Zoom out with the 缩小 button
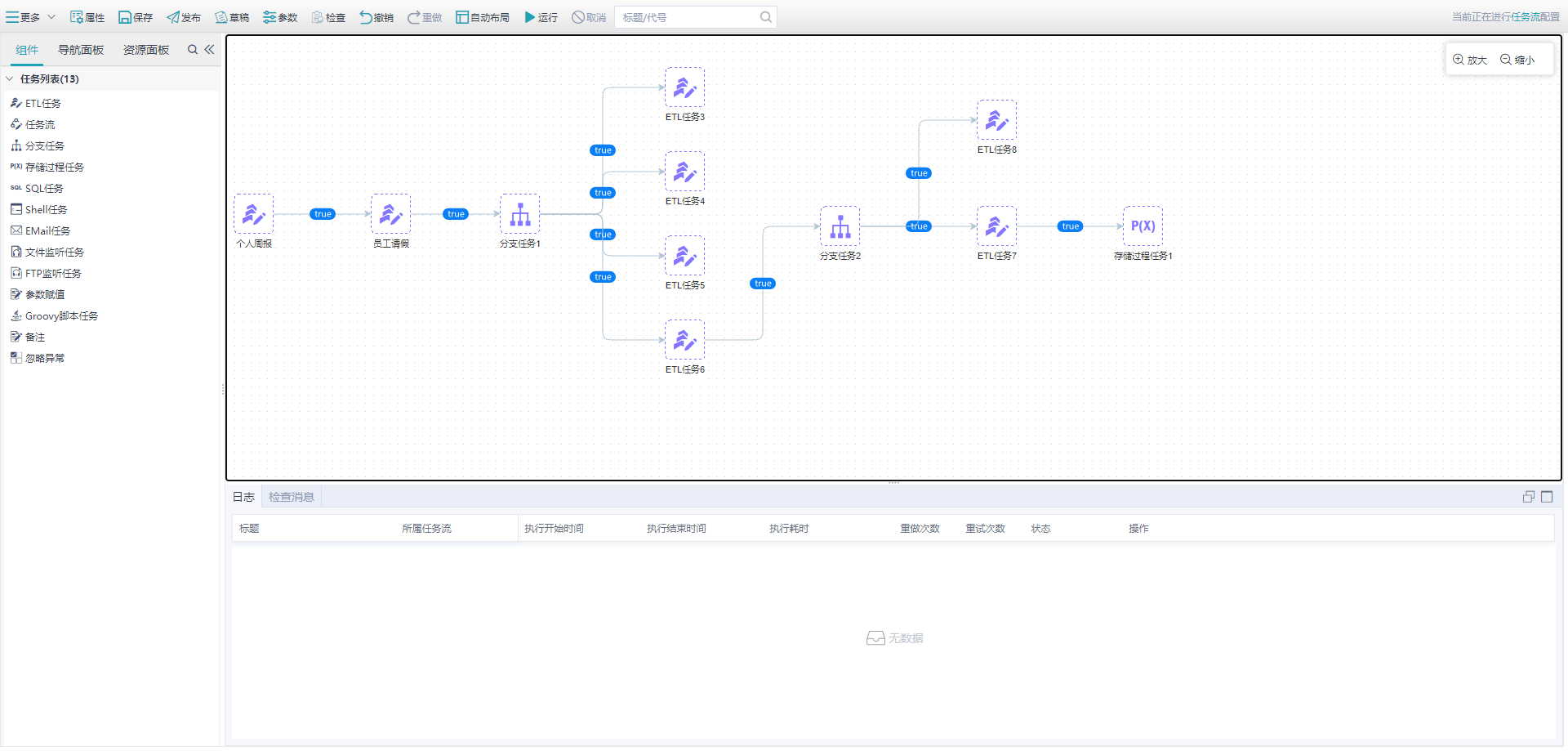Image resolution: width=1568 pixels, height=751 pixels. click(1517, 60)
